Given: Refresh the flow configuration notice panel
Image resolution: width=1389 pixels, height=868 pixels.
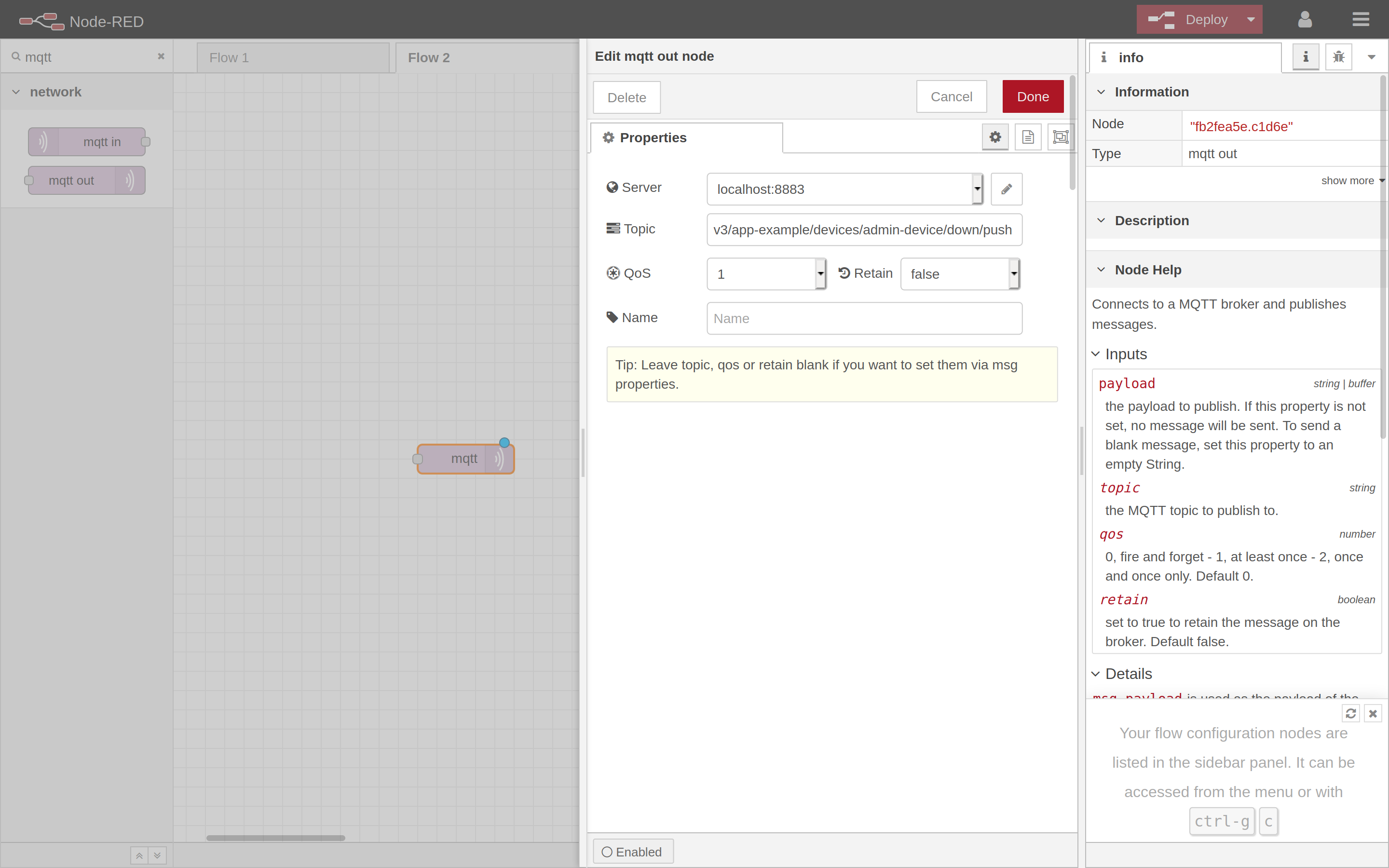Looking at the screenshot, I should coord(1350,714).
